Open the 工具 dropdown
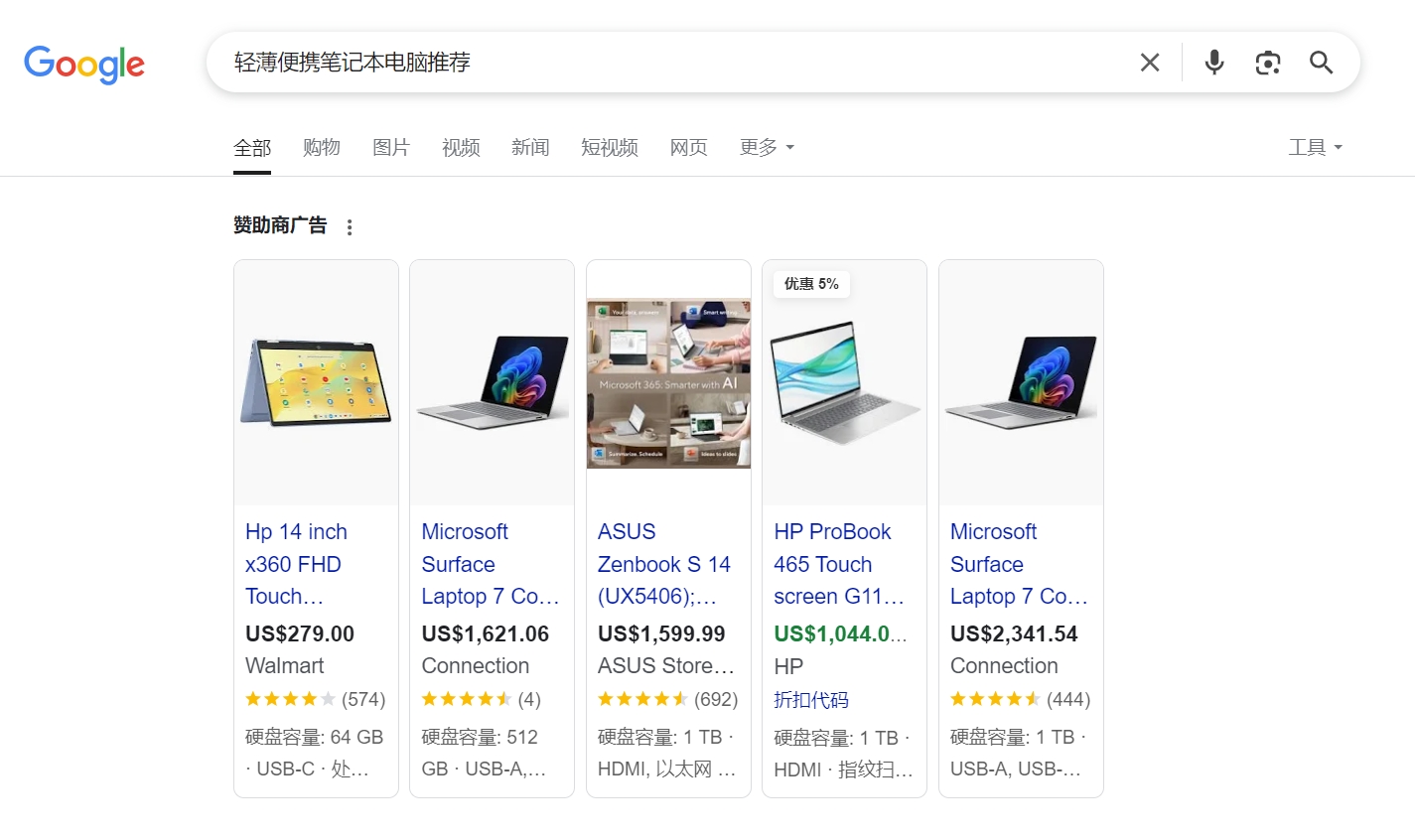This screenshot has height=840, width=1415. pos(1316,148)
